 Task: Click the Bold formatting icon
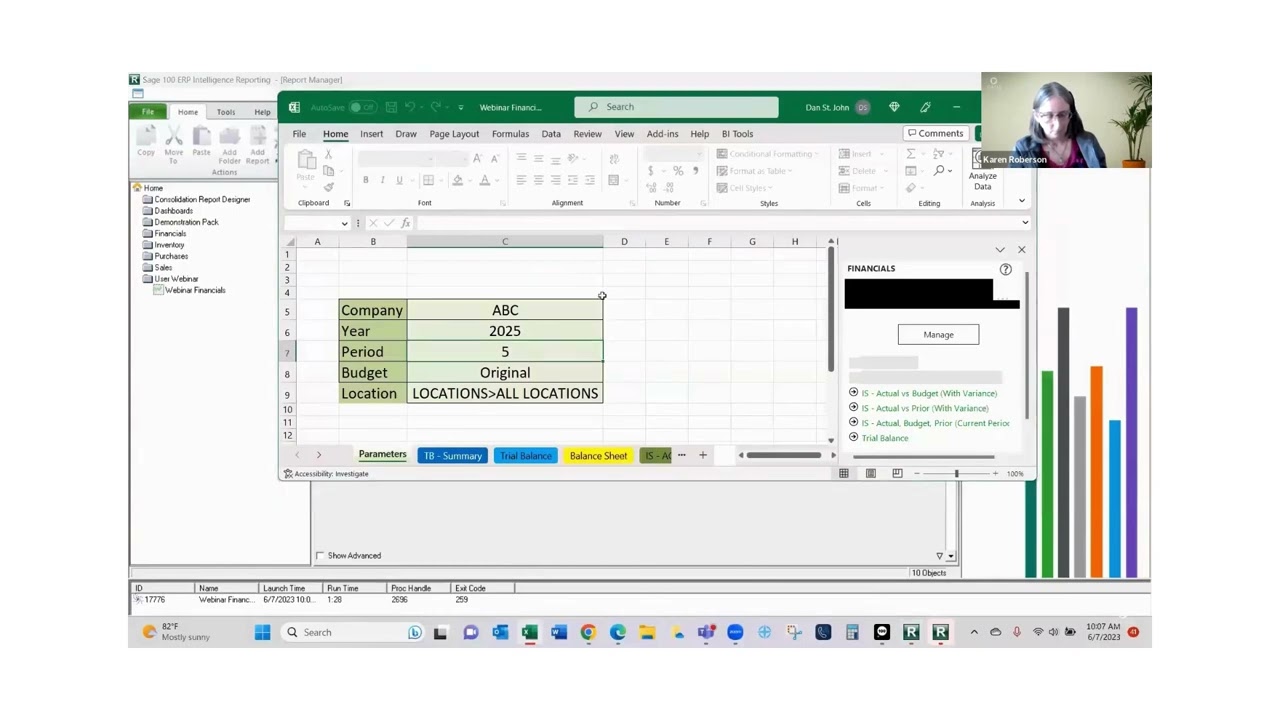[366, 180]
